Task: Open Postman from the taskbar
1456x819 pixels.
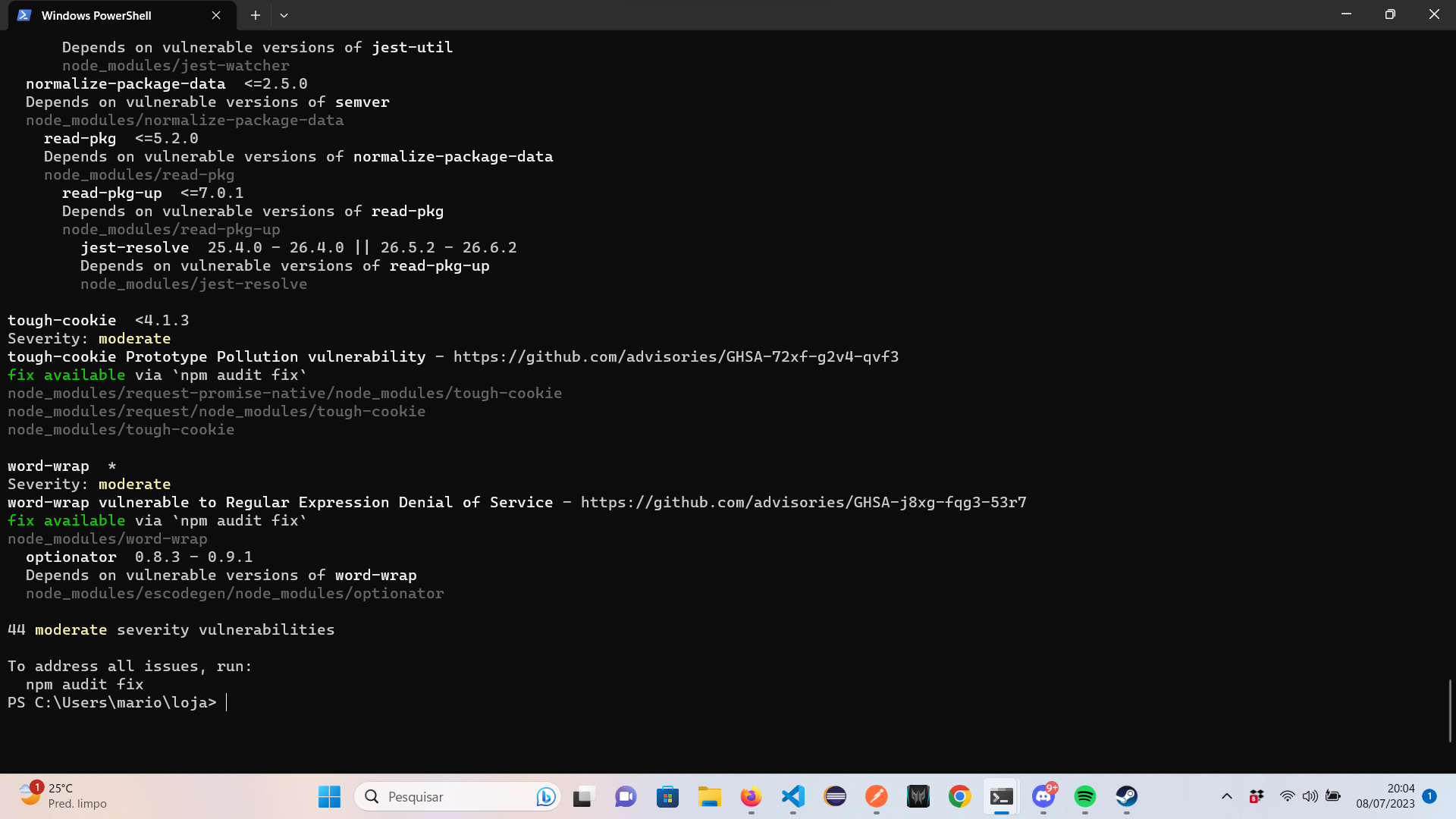Action: tap(877, 796)
